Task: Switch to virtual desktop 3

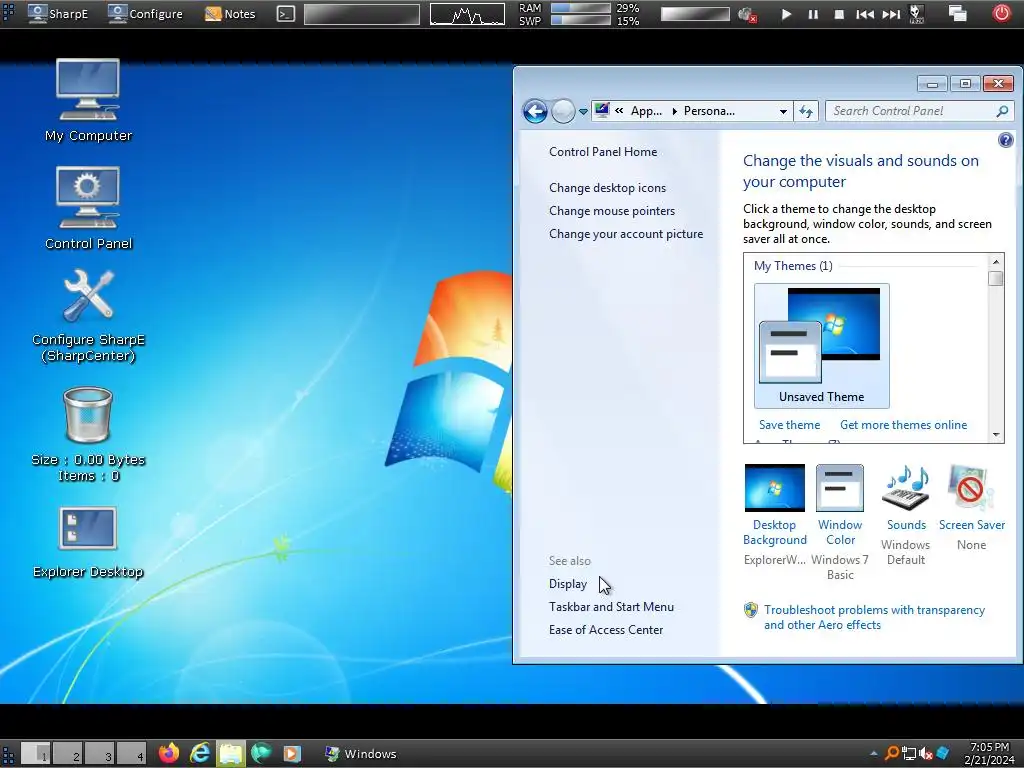Action: point(100,754)
